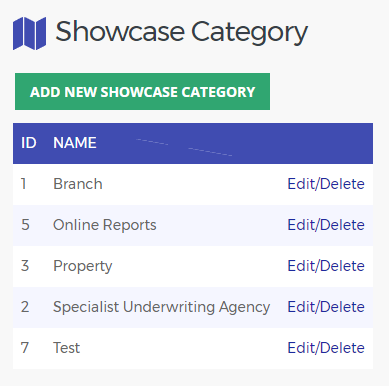Open Edit/Delete for Online Reports
The image size is (389, 386).
326,225
